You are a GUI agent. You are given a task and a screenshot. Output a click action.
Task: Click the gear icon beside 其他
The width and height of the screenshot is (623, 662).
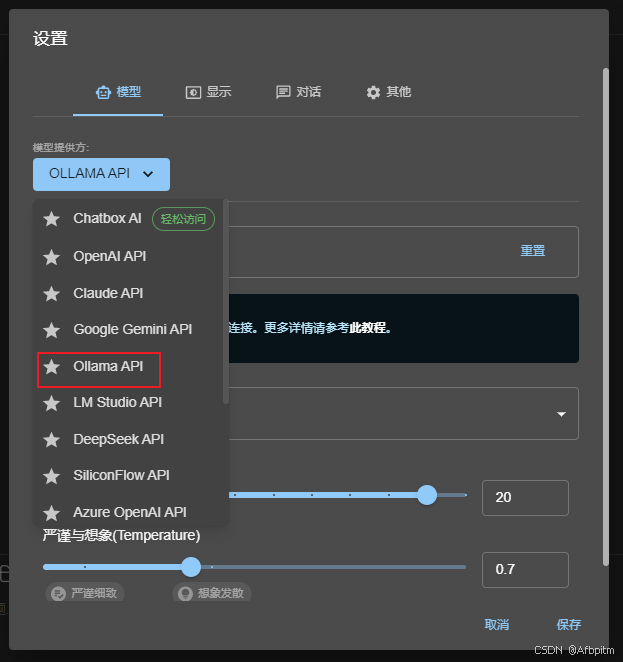(x=373, y=92)
